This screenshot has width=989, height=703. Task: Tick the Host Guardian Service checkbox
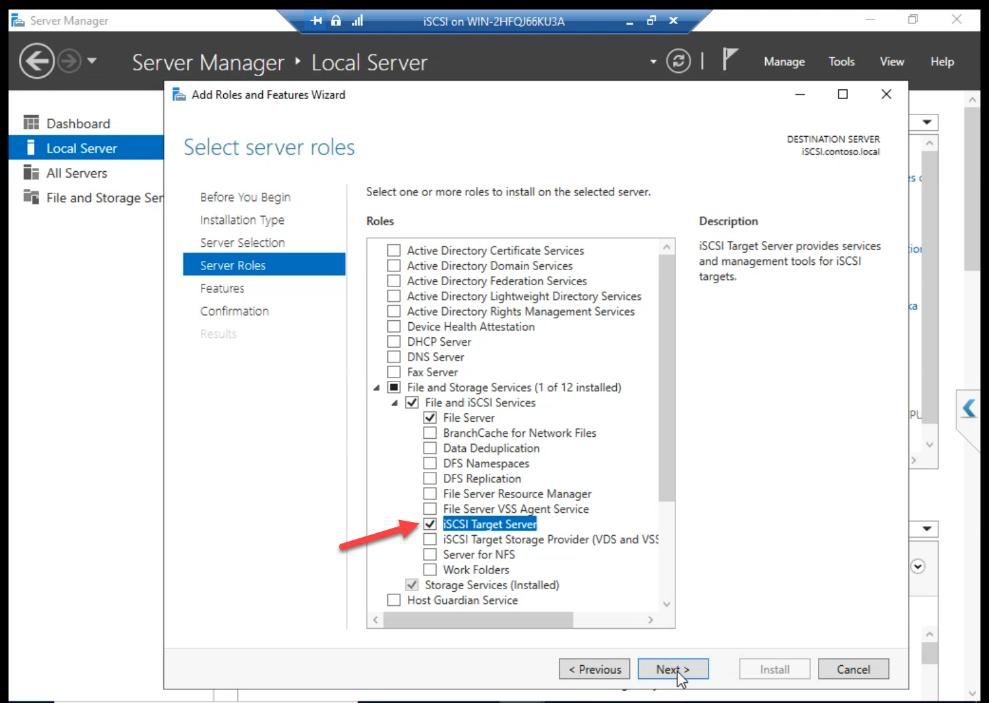[394, 600]
